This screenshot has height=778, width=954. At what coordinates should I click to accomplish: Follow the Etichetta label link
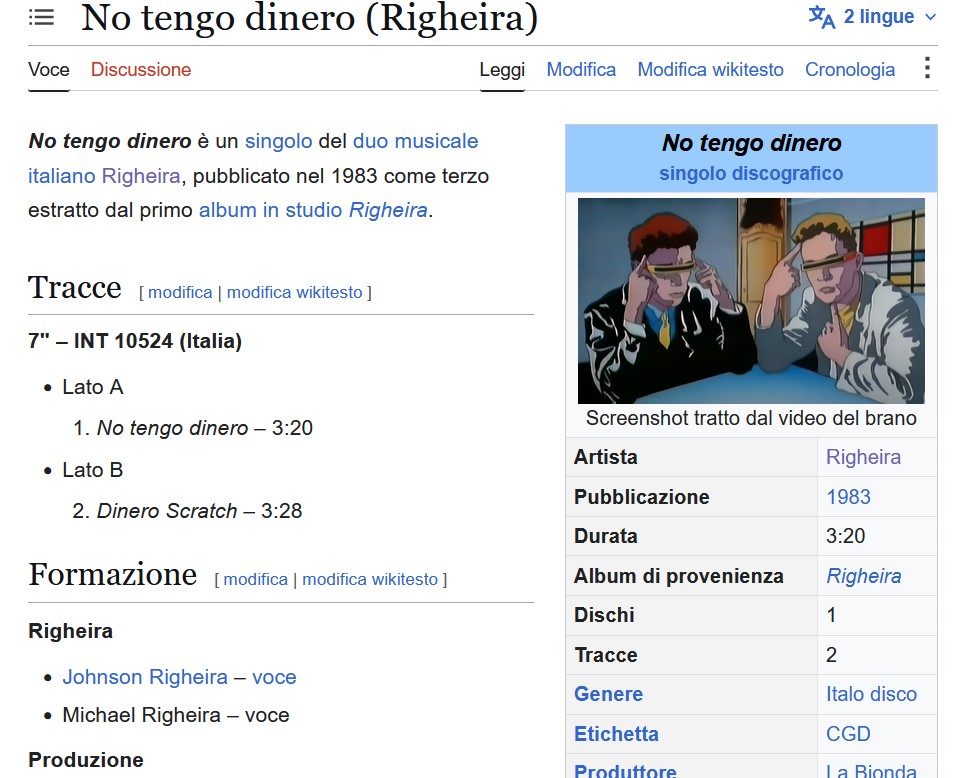pyautogui.click(x=616, y=734)
